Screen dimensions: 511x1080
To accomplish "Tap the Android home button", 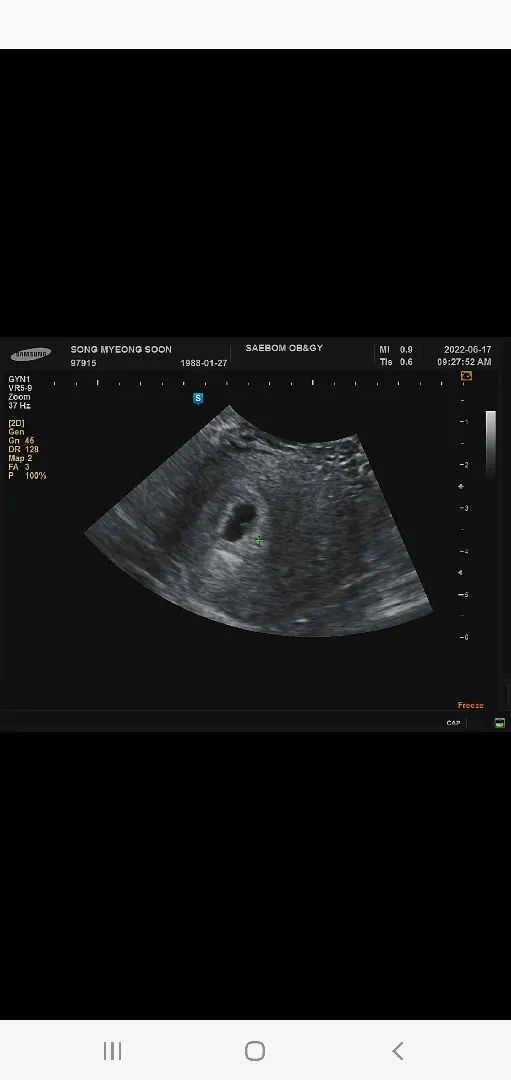I will (255, 1050).
